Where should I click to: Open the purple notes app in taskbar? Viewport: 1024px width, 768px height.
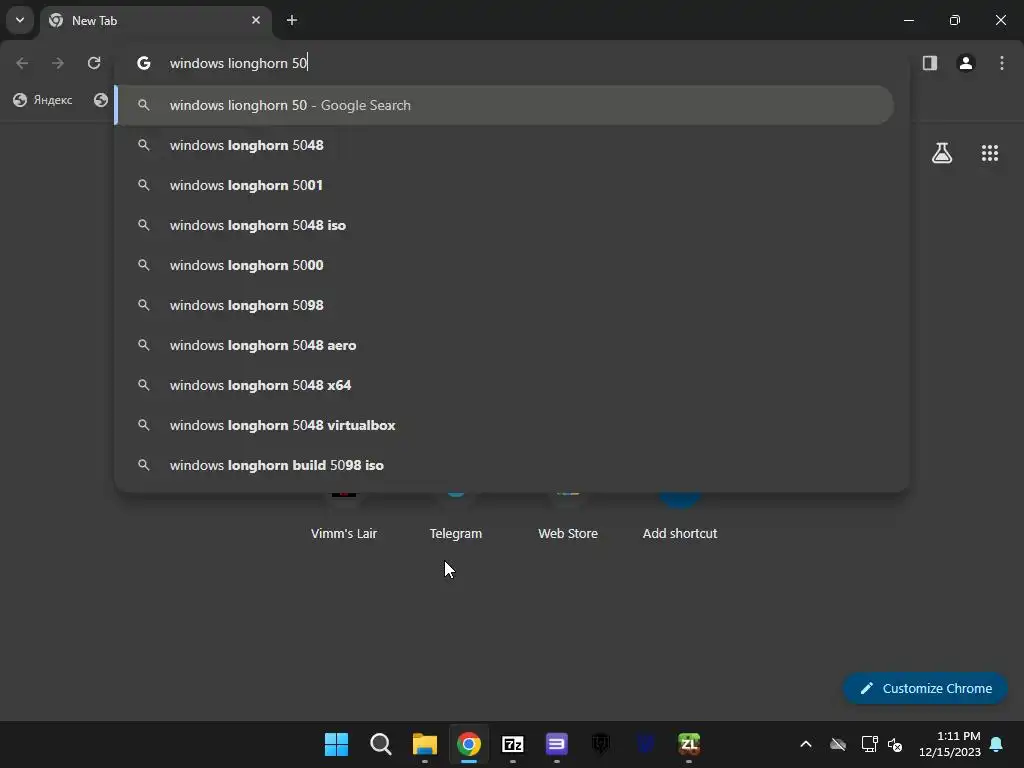556,744
